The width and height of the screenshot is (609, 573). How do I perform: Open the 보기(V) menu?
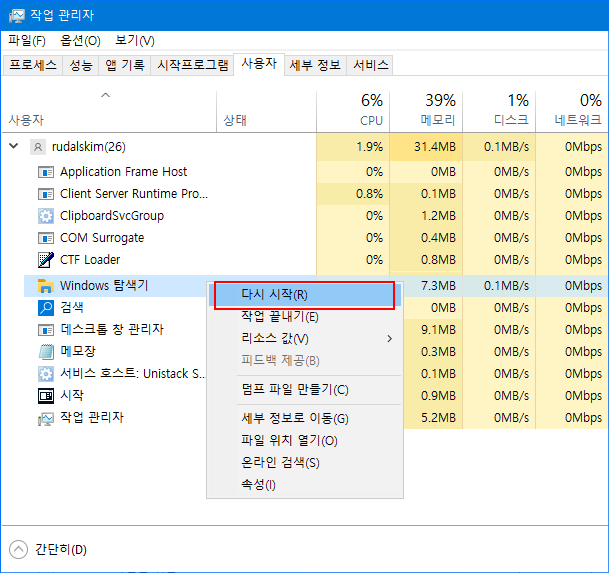point(135,40)
